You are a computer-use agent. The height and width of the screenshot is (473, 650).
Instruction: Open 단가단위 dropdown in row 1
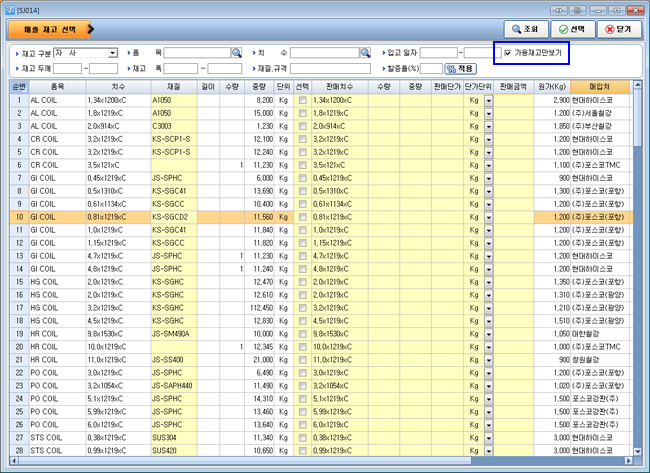tap(488, 100)
